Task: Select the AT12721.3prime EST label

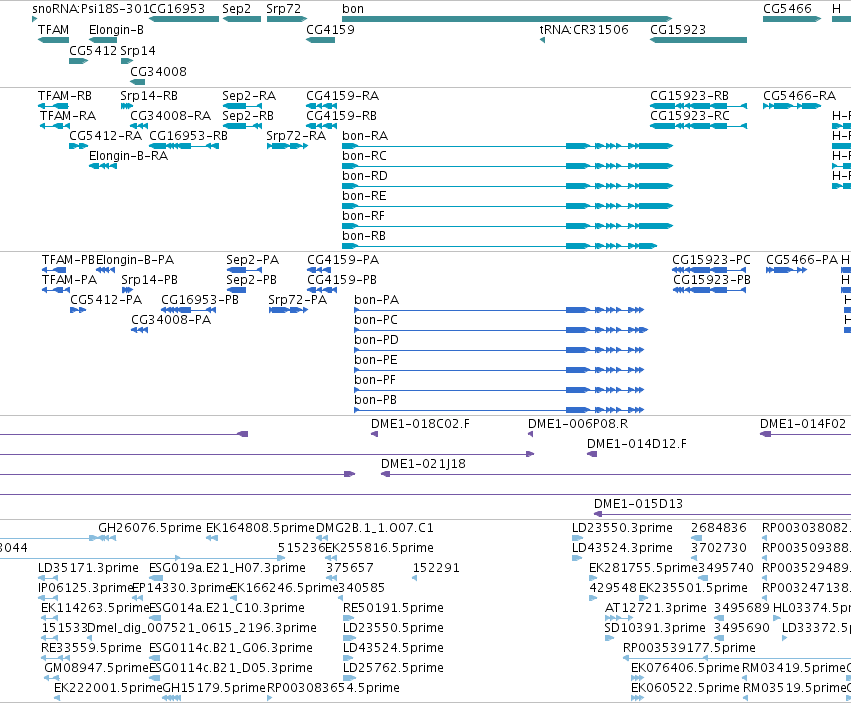Action: 656,608
